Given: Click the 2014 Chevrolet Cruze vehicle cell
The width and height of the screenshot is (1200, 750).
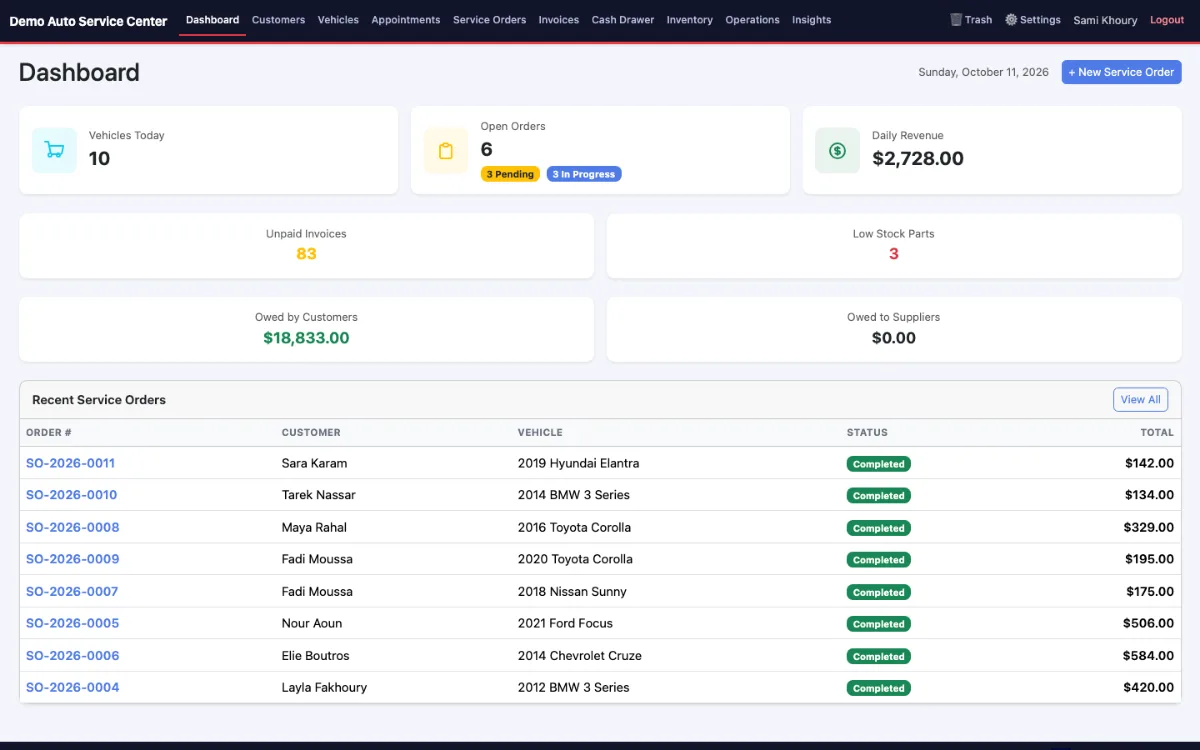Looking at the screenshot, I should click(580, 655).
